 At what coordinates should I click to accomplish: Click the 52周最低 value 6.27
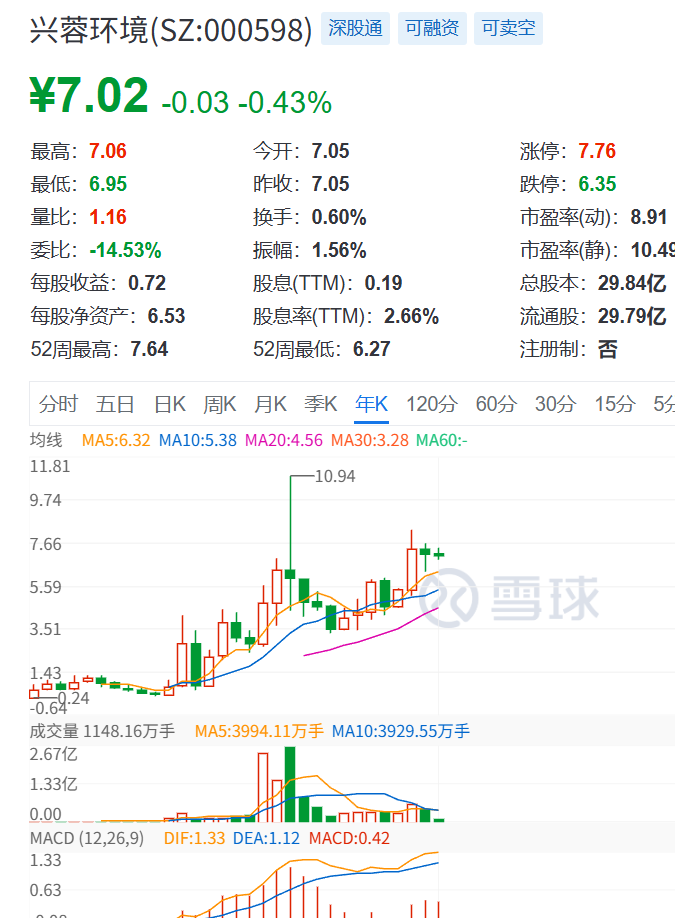[372, 349]
